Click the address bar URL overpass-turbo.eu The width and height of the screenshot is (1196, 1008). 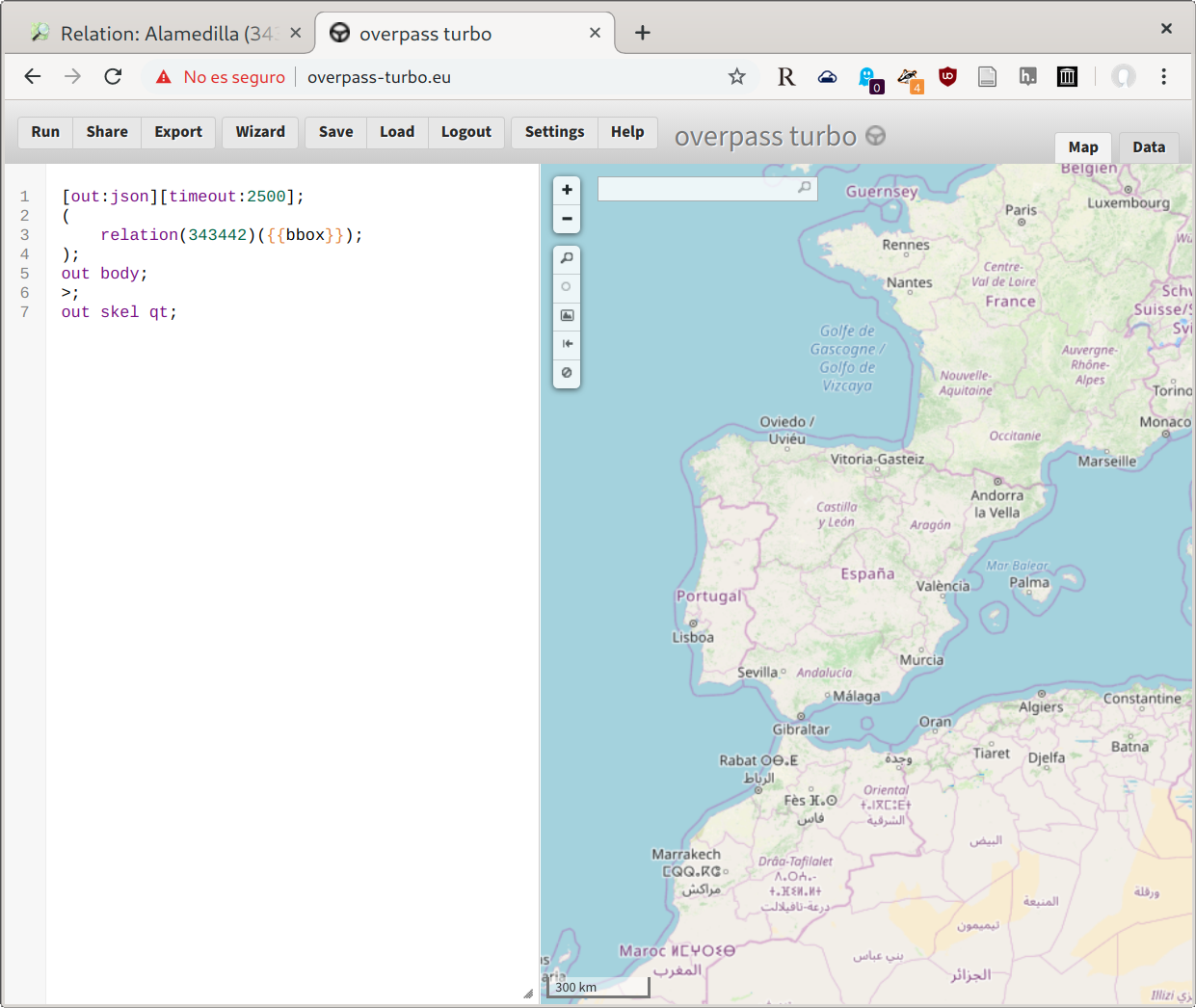379,77
